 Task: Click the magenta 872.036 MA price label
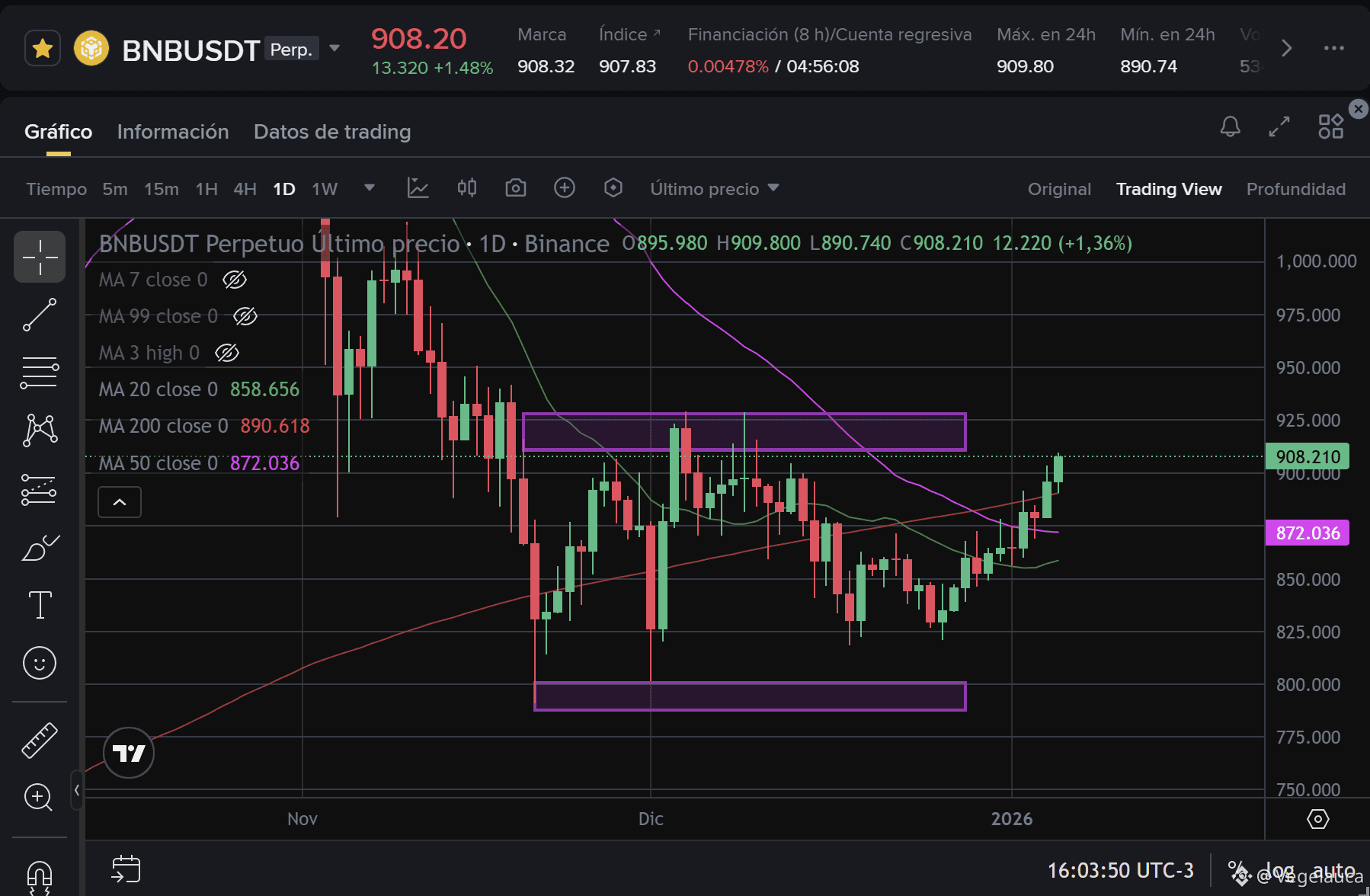pyautogui.click(x=1308, y=533)
